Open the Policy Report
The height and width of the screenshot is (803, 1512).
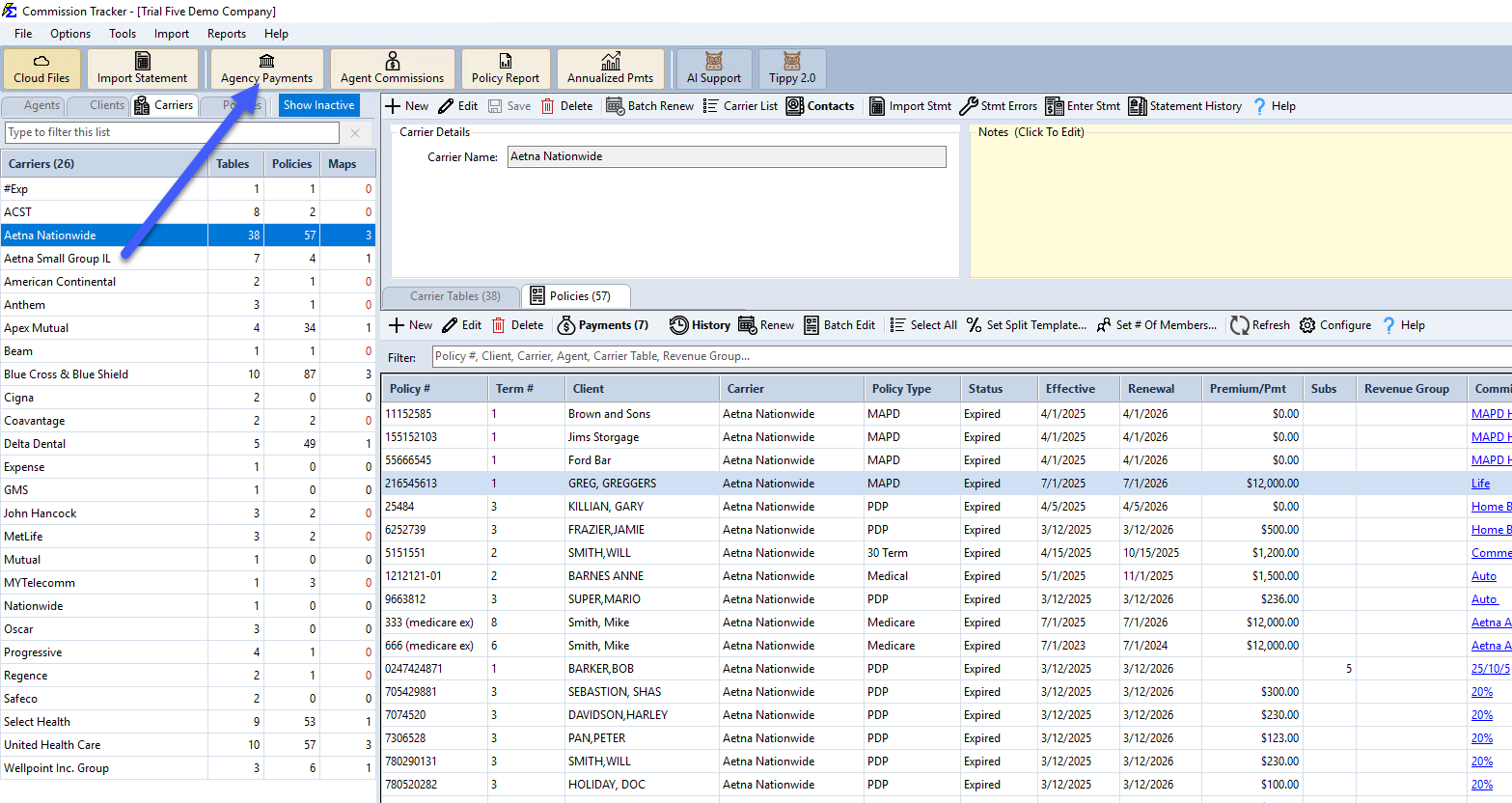(x=506, y=69)
